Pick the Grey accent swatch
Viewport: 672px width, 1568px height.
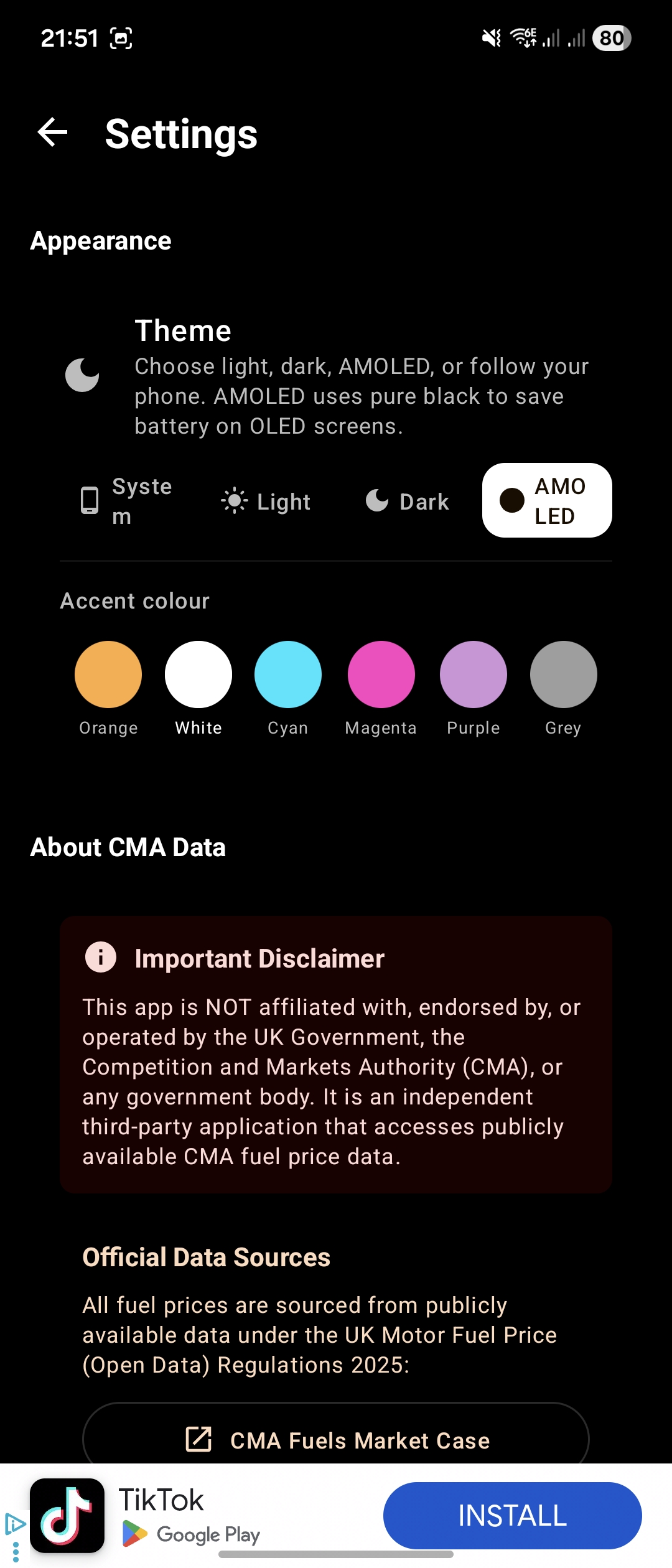point(564,674)
